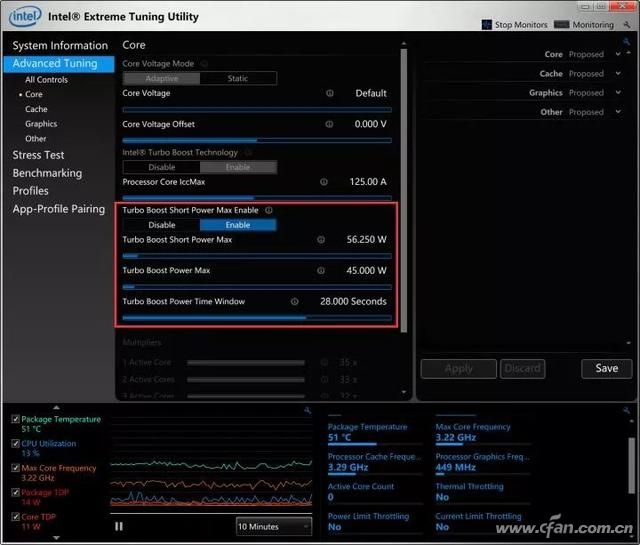This screenshot has width=640, height=545.
Task: Pause the monitoring graph
Action: [x=119, y=527]
